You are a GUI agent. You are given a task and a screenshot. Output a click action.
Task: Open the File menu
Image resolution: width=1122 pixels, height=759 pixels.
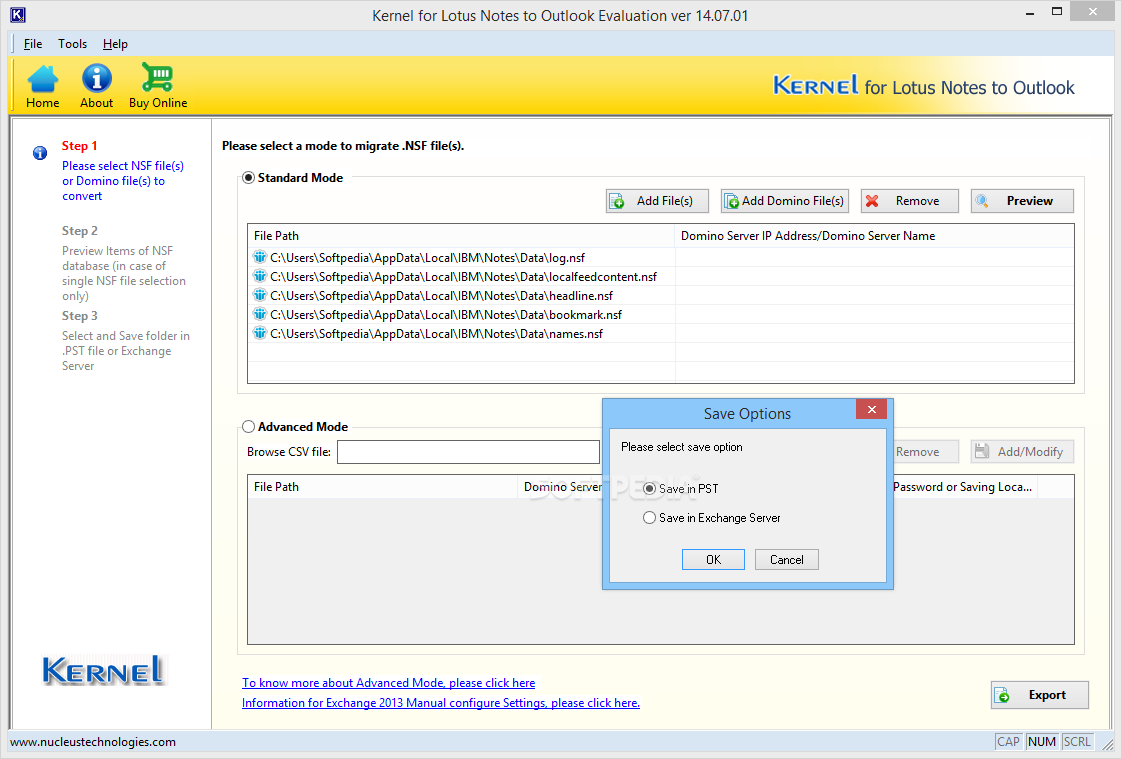[33, 44]
